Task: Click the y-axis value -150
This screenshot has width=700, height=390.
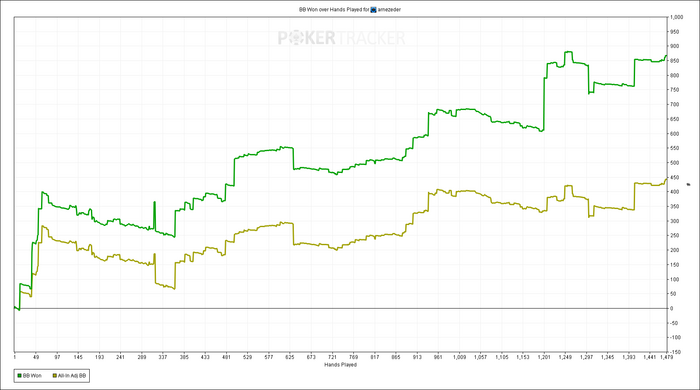Action: click(x=675, y=352)
